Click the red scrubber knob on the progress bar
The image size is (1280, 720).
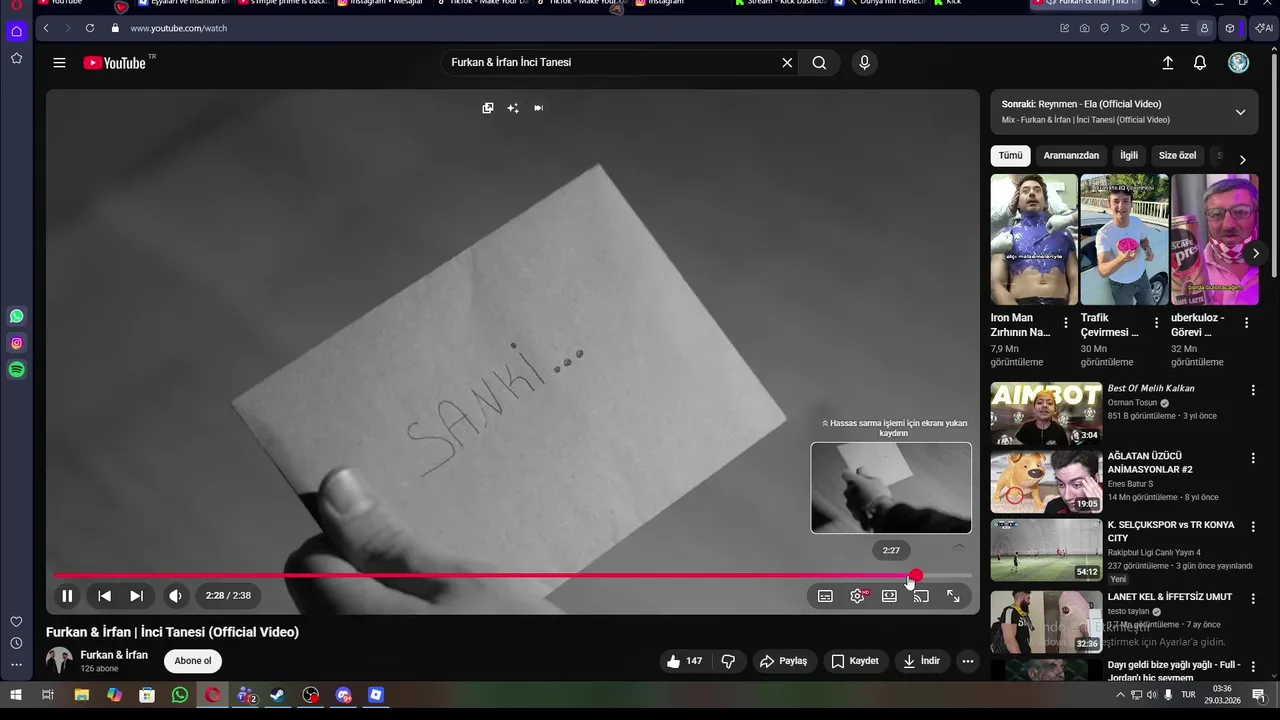click(916, 575)
